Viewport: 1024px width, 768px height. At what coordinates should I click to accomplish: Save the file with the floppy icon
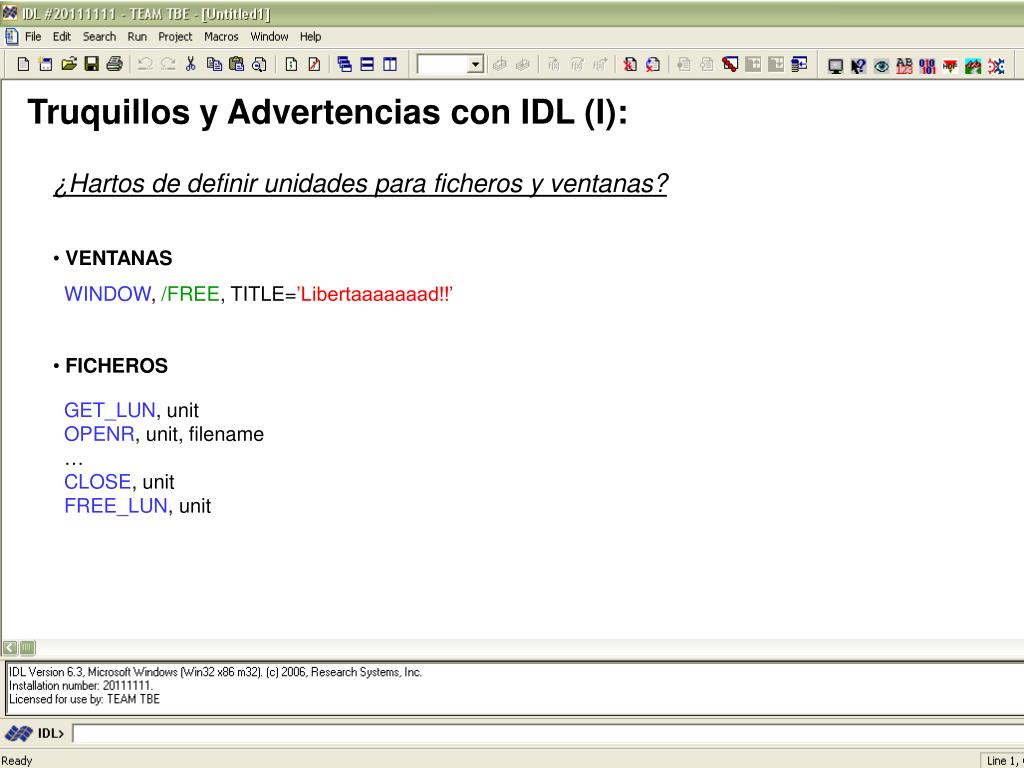(x=91, y=64)
